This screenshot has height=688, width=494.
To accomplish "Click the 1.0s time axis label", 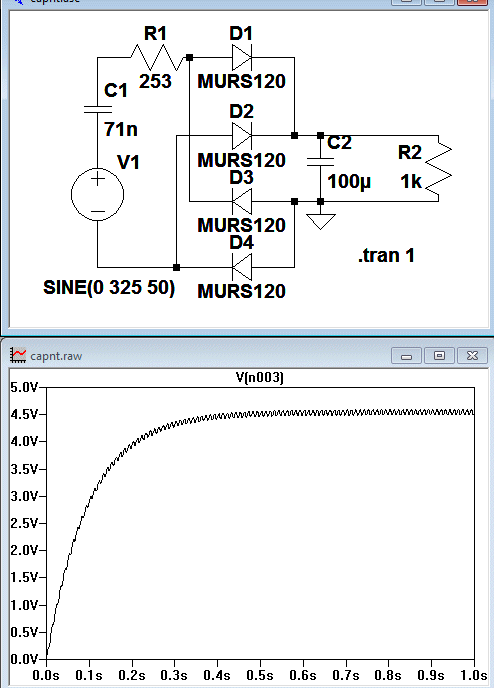I will tap(473, 675).
